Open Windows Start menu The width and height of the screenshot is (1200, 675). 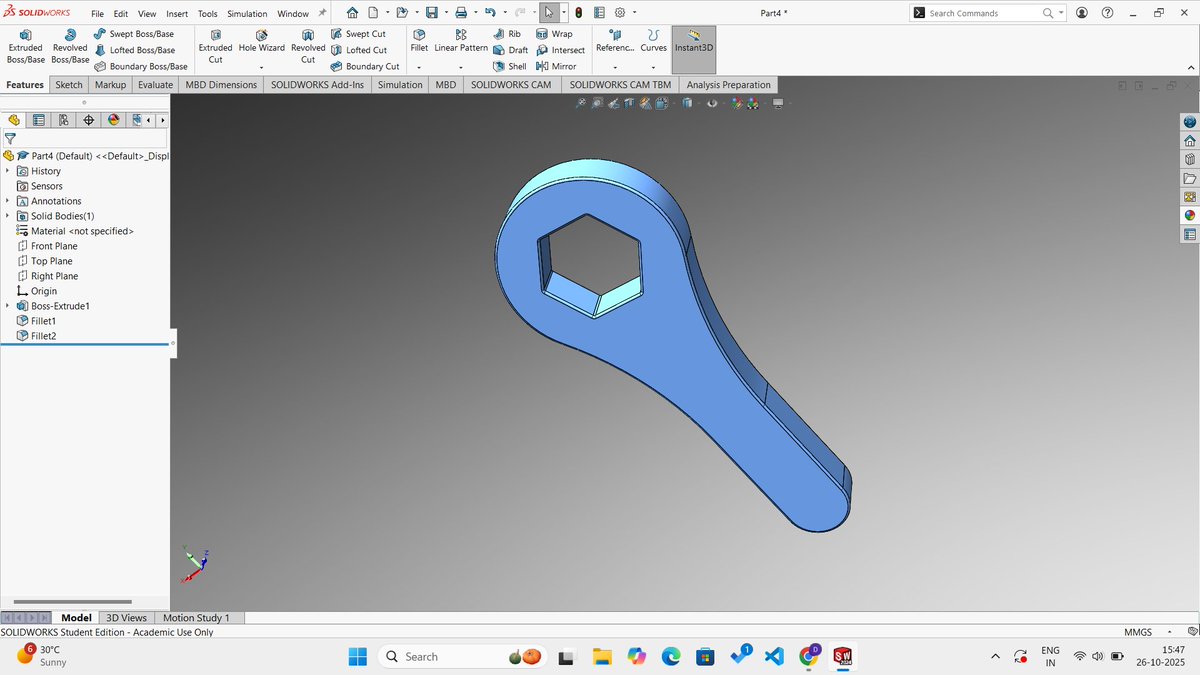[357, 656]
